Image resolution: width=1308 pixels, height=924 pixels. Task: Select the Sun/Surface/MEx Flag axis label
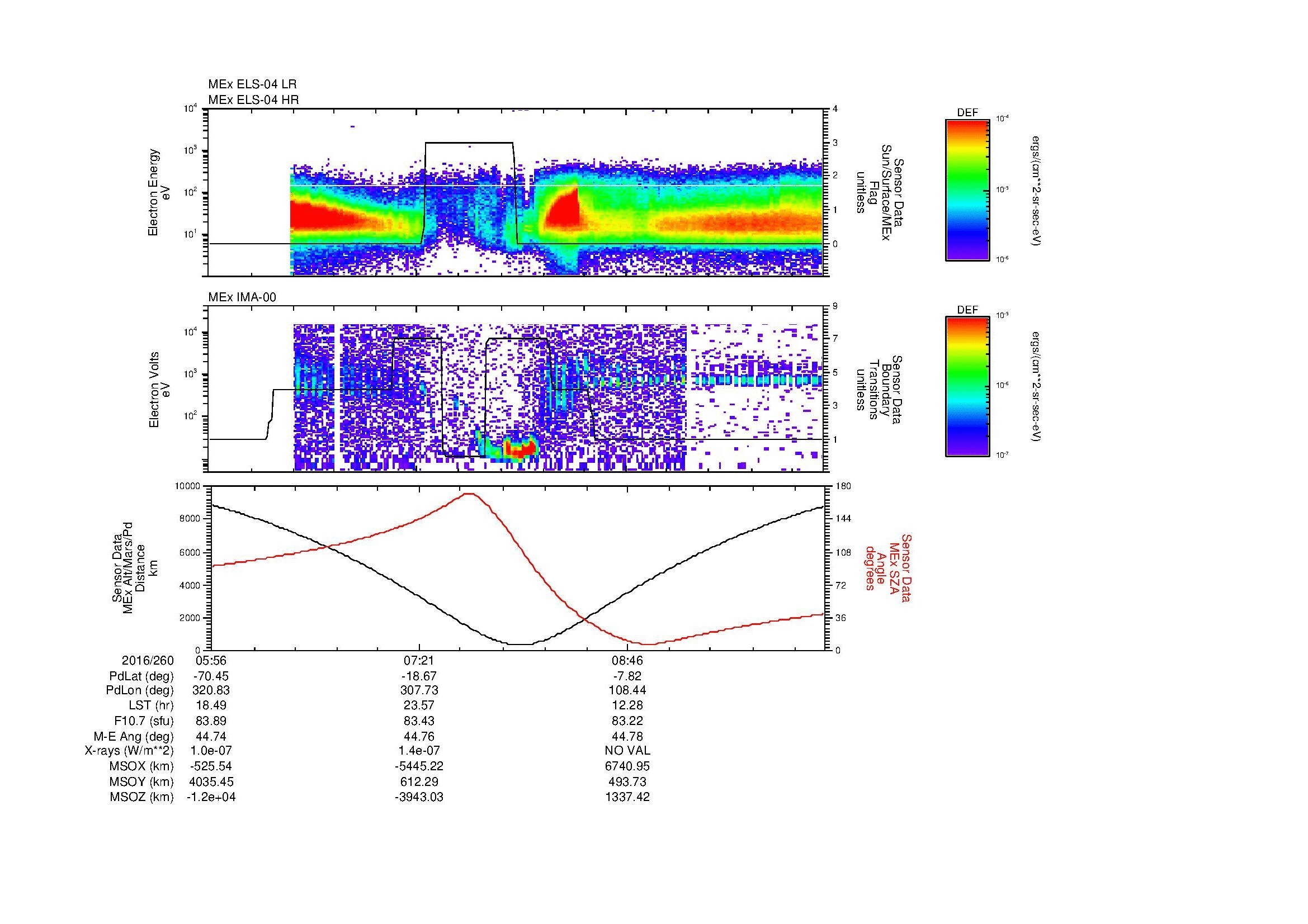pos(877,192)
